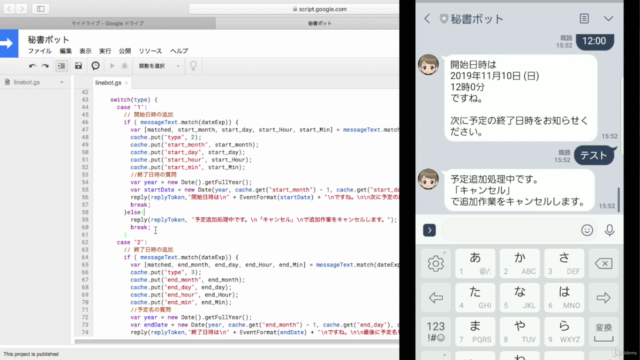
Task: Tap the bot avatar beside 開始日時は message
Action: (x=429, y=64)
